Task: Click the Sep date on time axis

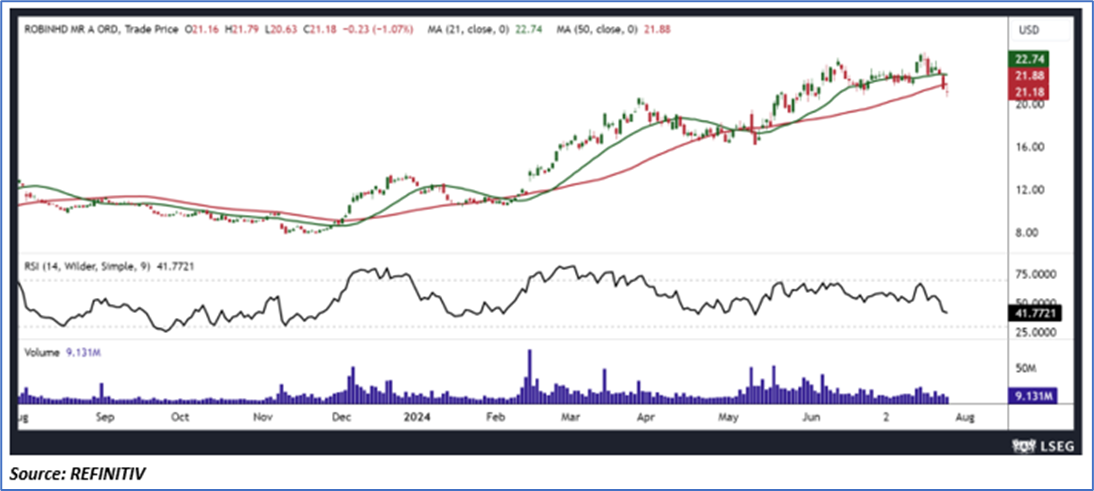Action: (104, 418)
